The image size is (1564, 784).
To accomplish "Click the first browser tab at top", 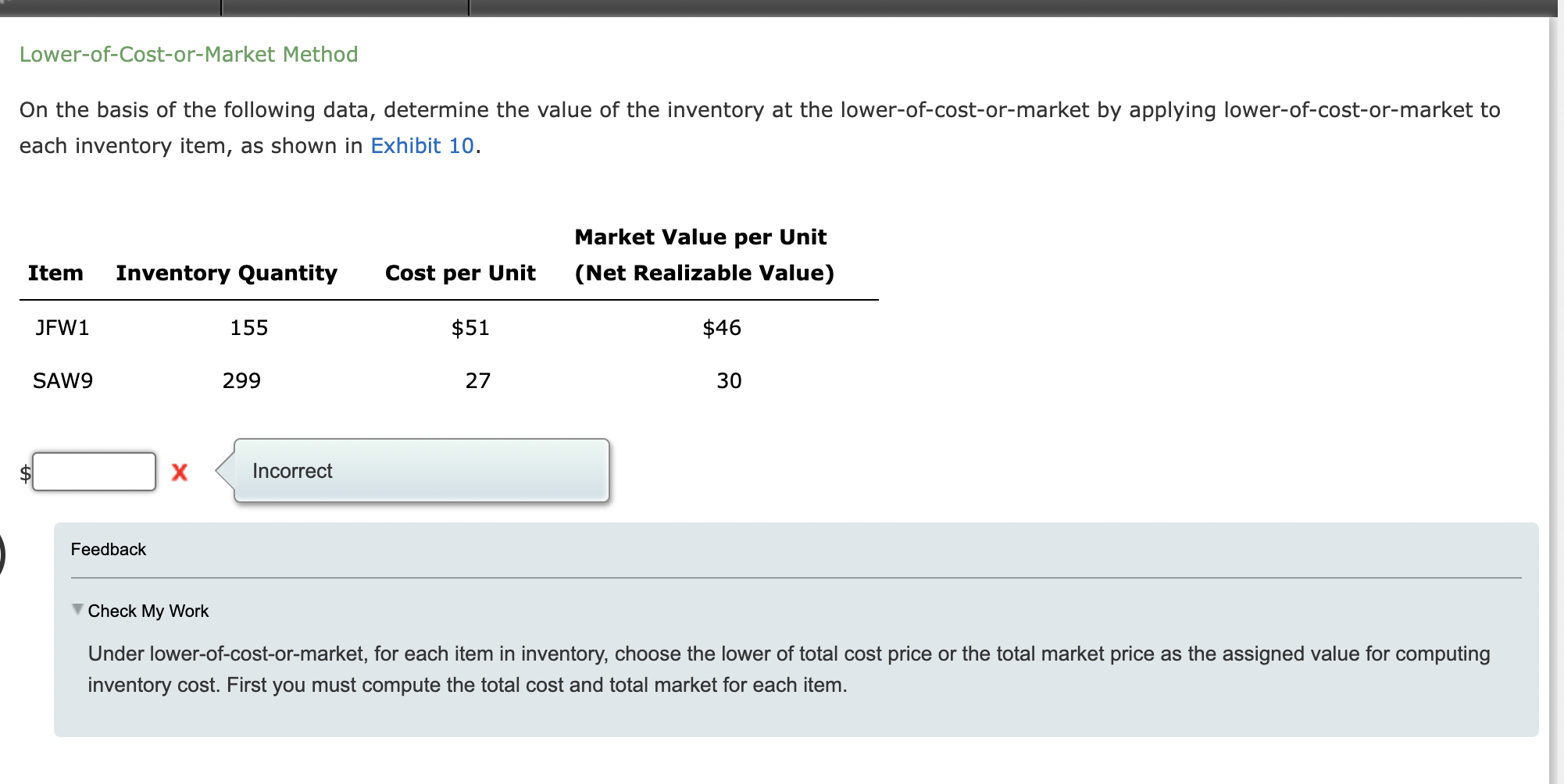I will pos(109,6).
